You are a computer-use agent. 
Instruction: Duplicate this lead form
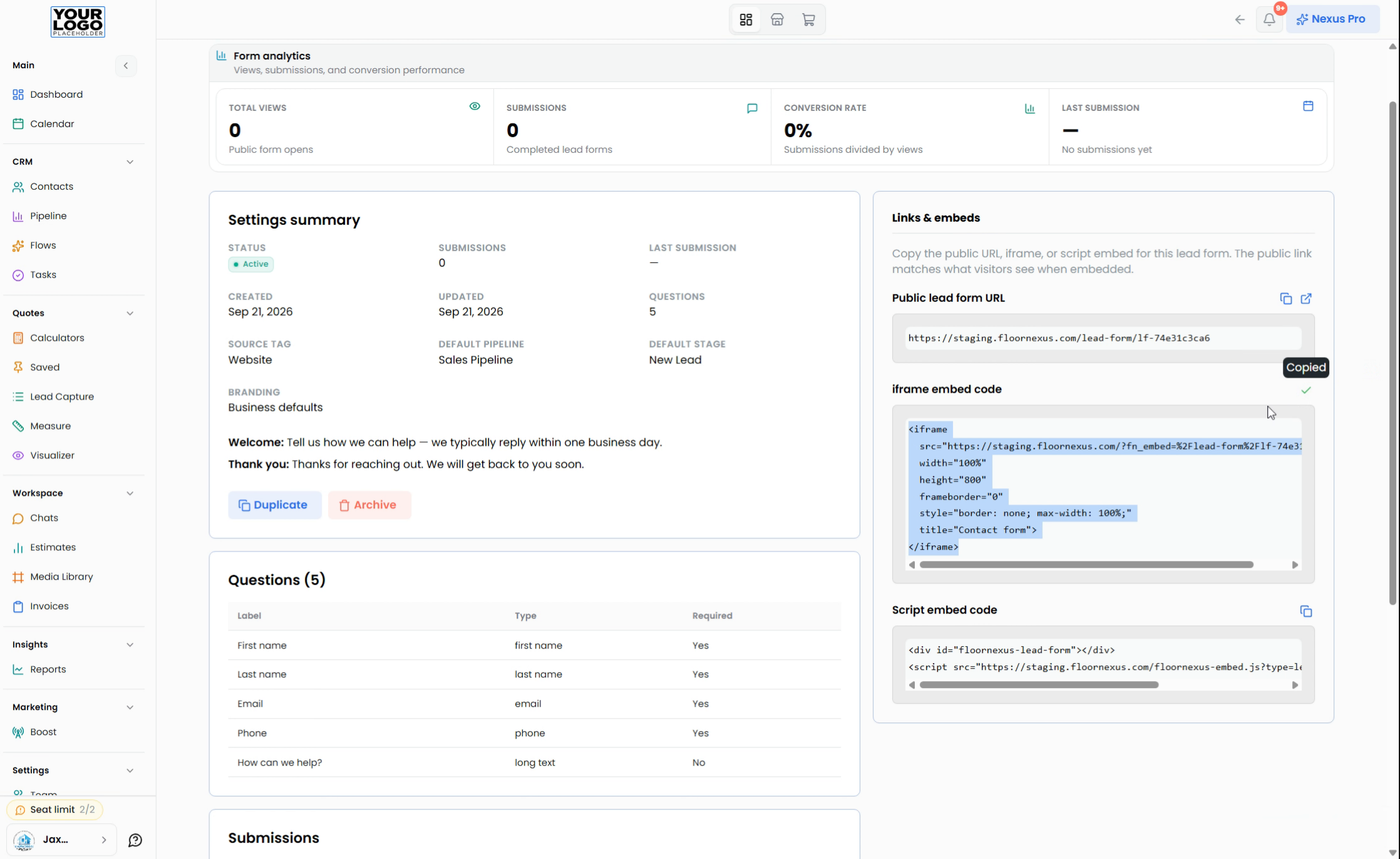pyautogui.click(x=274, y=505)
